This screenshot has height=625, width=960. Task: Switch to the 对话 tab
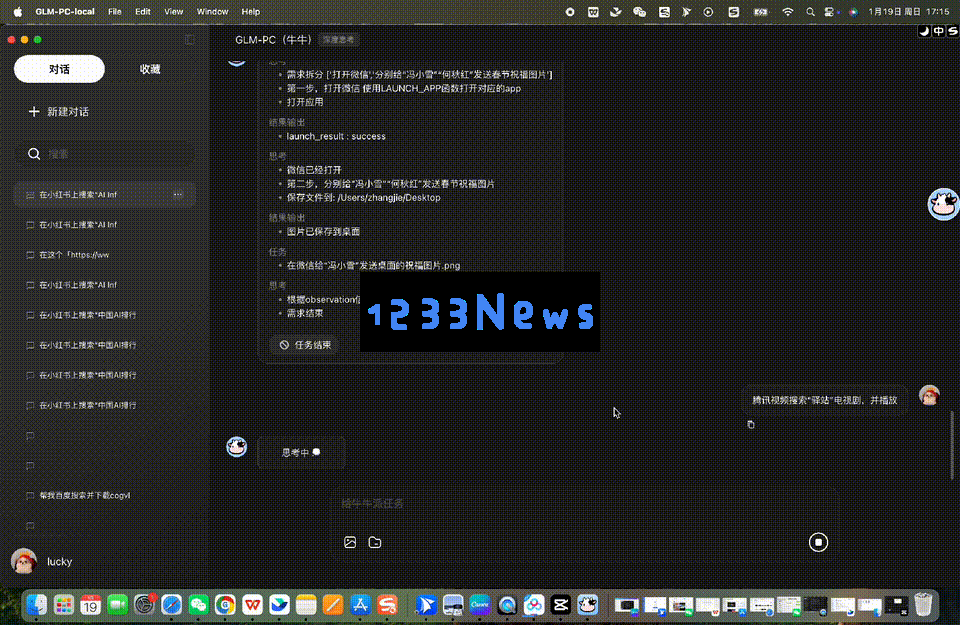pyautogui.click(x=59, y=69)
